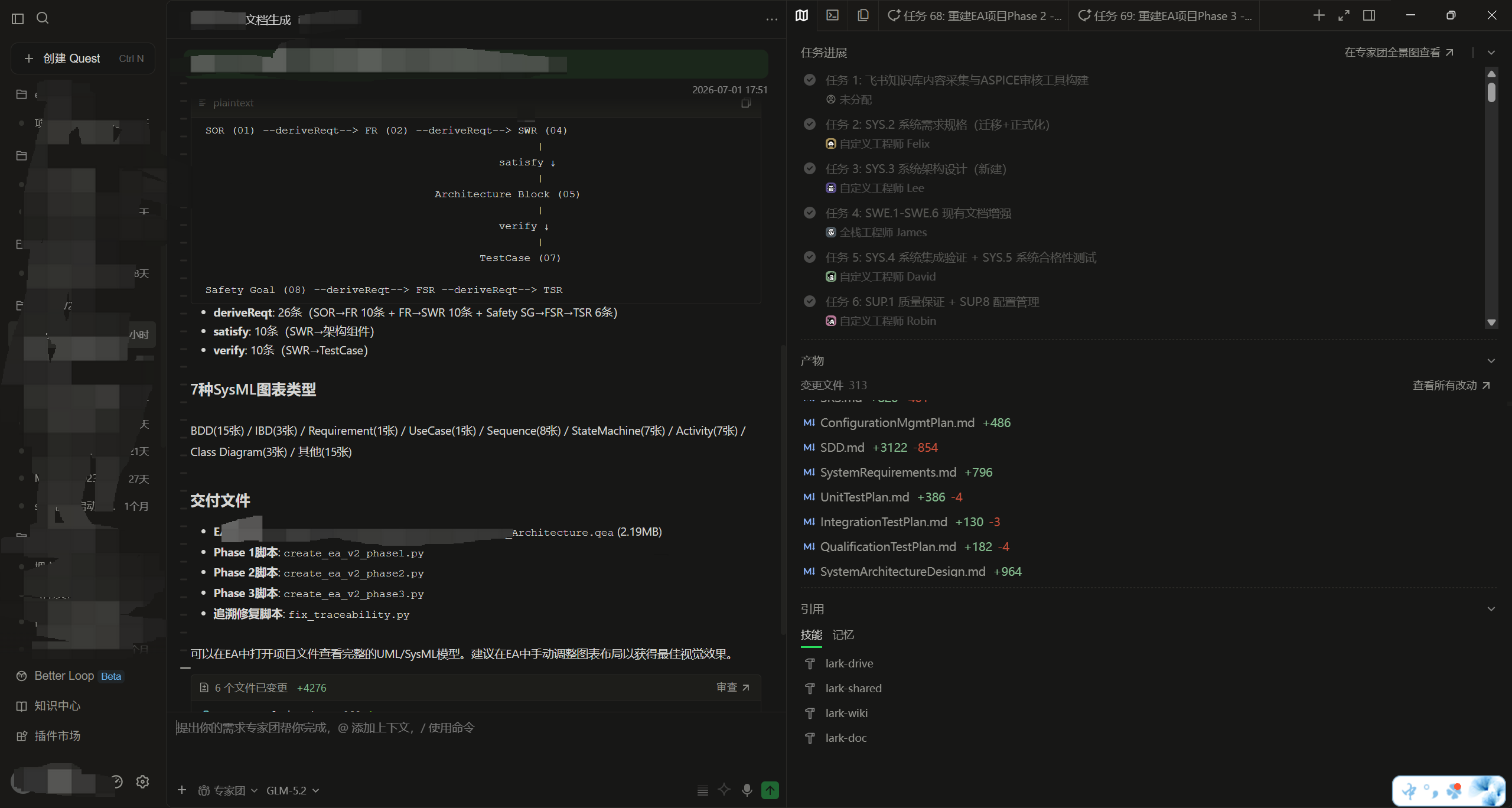1512x808 pixels.
Task: Open the 专家团 mode dropdown
Action: point(227,790)
